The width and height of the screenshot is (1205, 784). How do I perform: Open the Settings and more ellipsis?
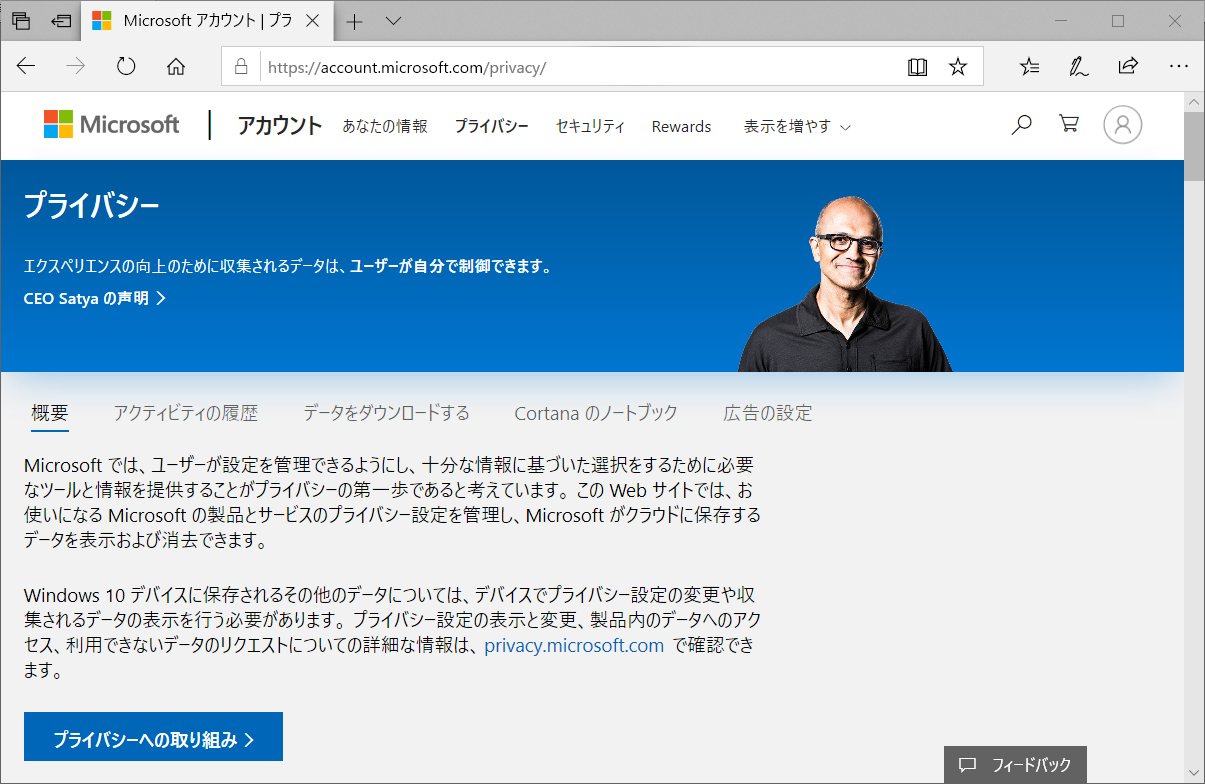(1178, 67)
